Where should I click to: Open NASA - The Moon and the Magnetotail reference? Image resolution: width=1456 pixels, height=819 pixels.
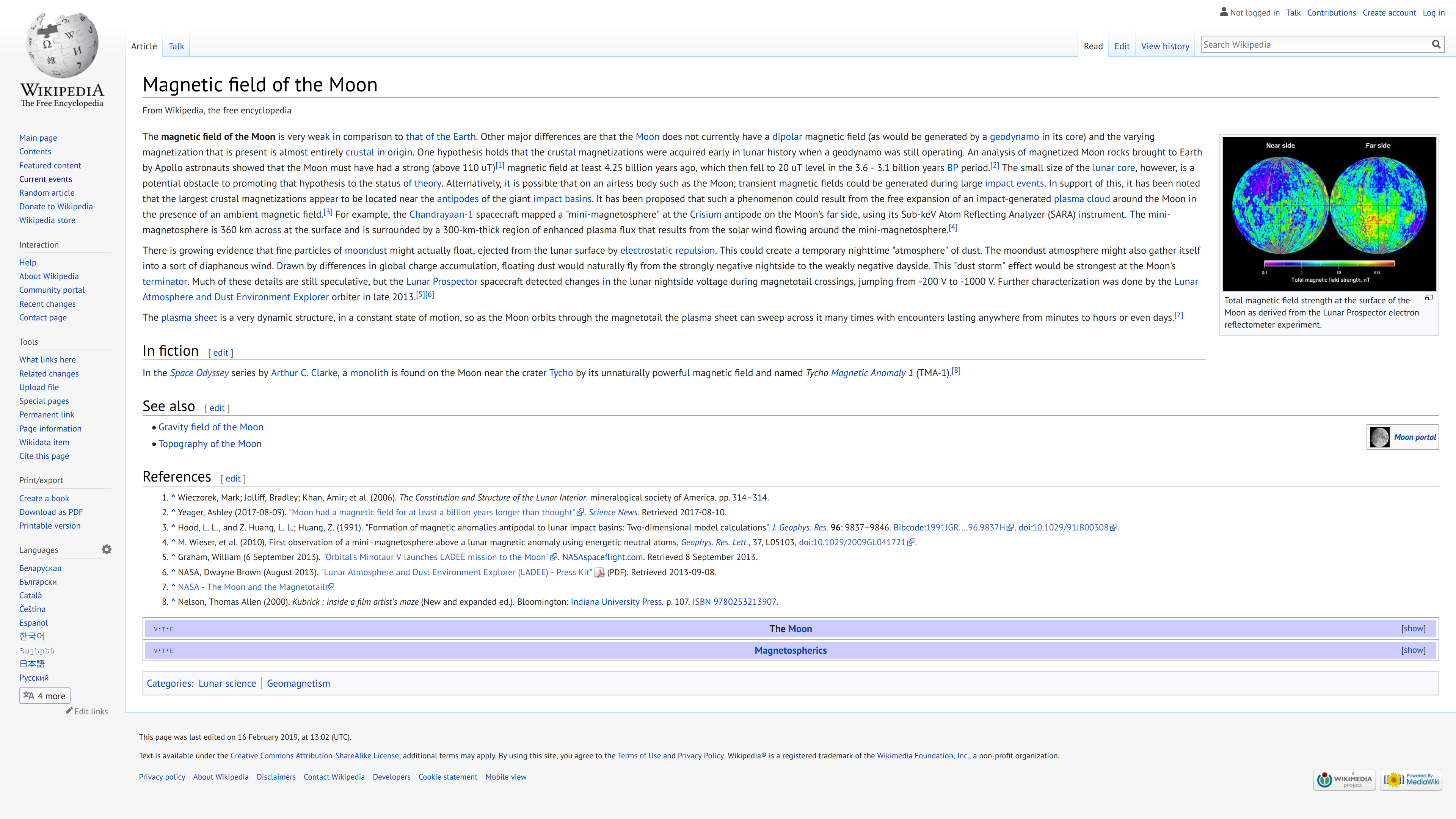[256, 587]
